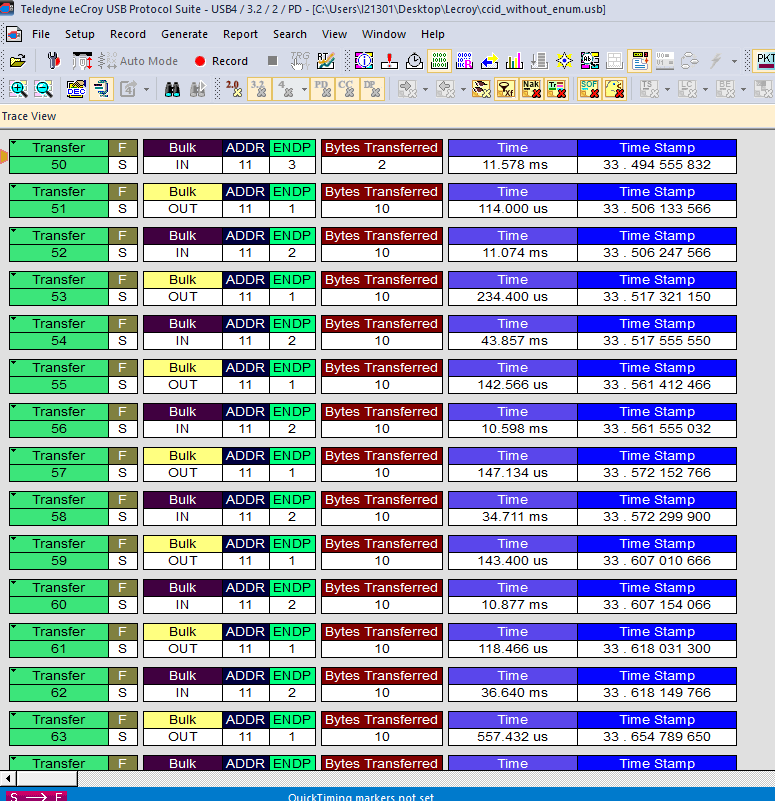Click the hide chirps bird icon
Viewport: 775px width, 801px height.
click(x=615, y=89)
